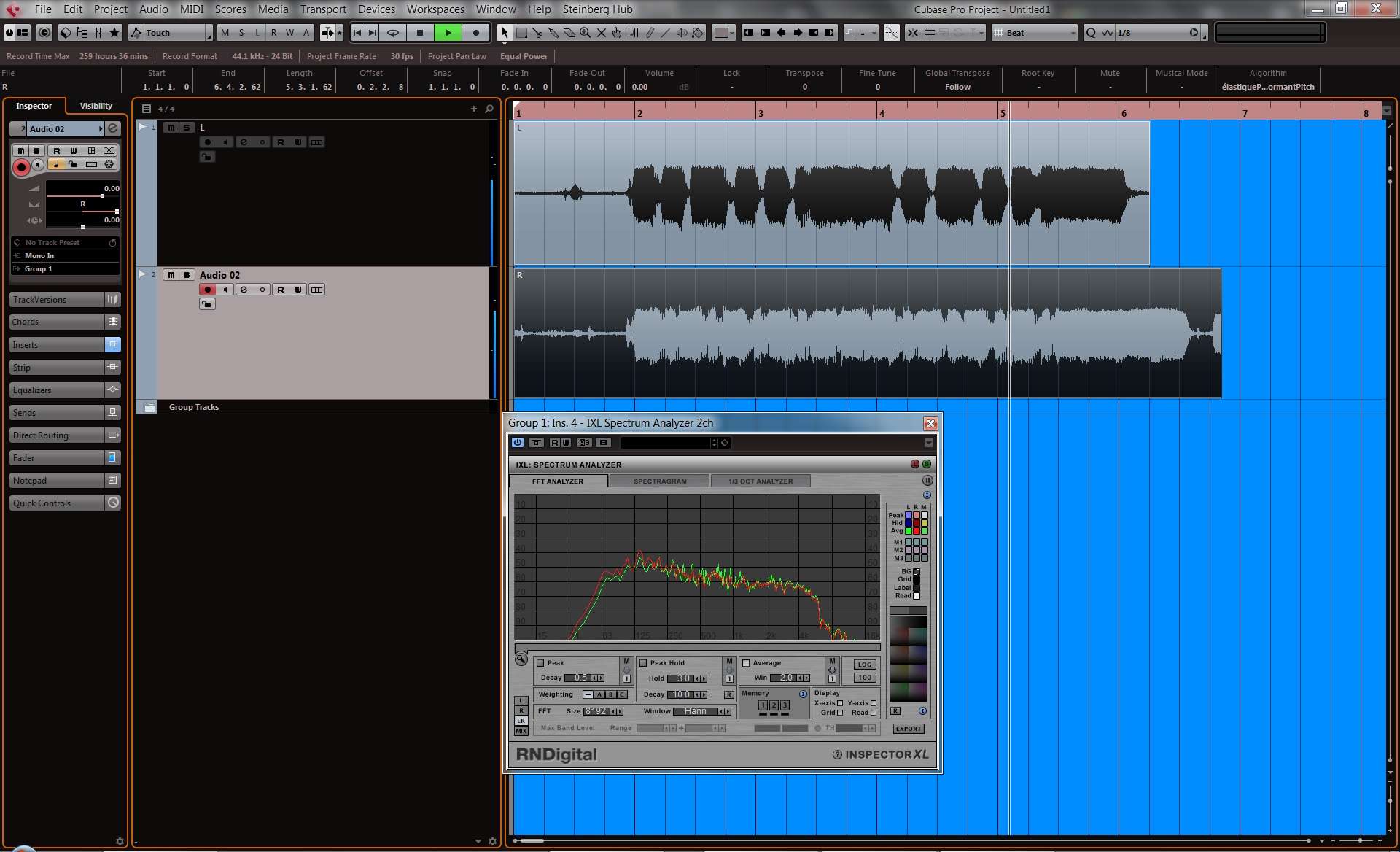Select the Zoom tool in toolbar

pyautogui.click(x=585, y=33)
